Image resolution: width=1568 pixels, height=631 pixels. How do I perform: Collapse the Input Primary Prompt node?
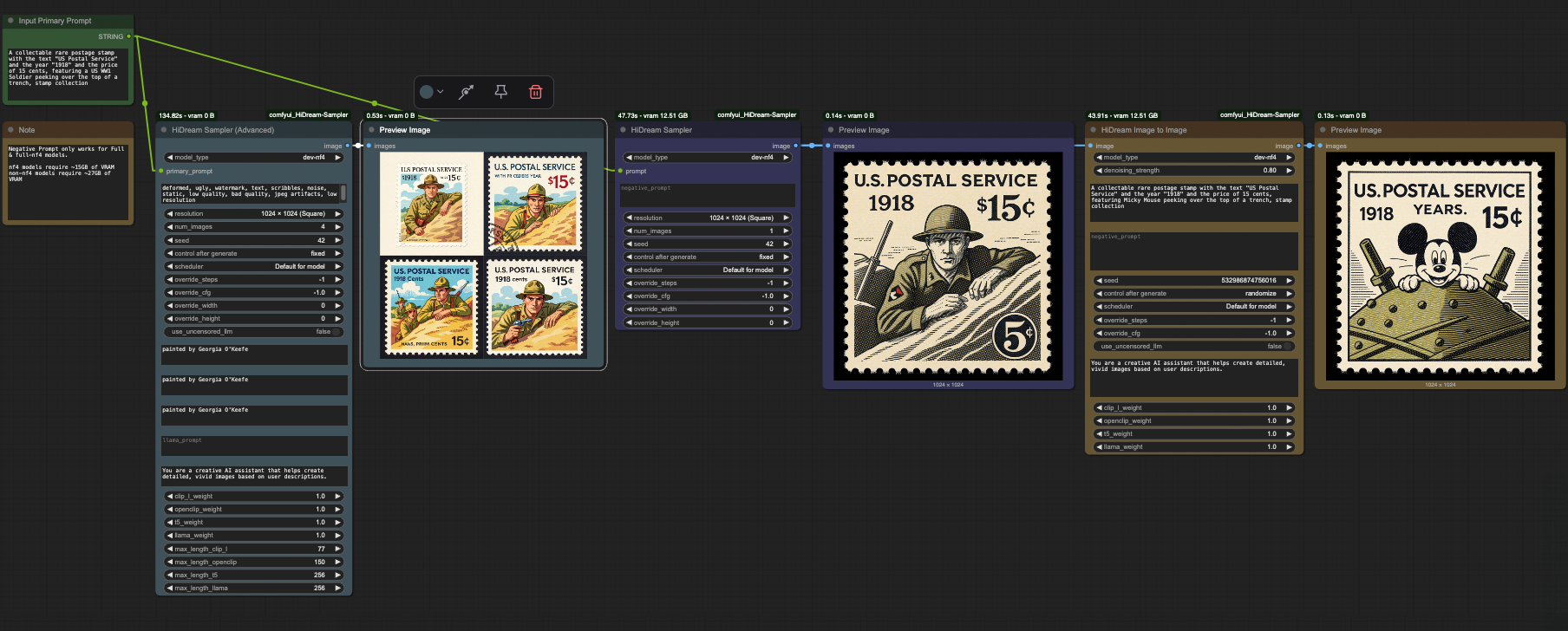pos(10,21)
